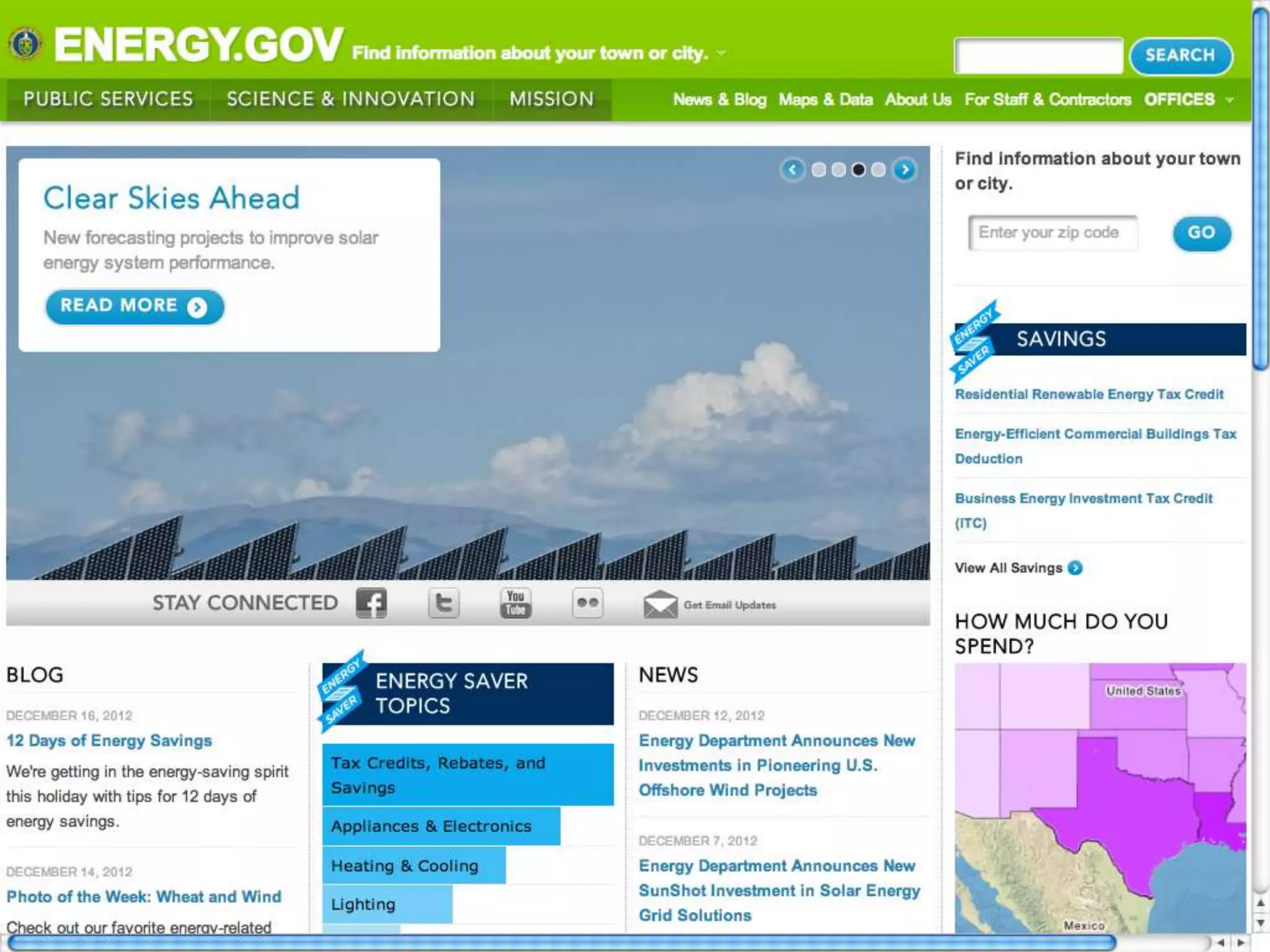Open the Twitter icon in Stay Connected
The width and height of the screenshot is (1270, 952).
443,603
